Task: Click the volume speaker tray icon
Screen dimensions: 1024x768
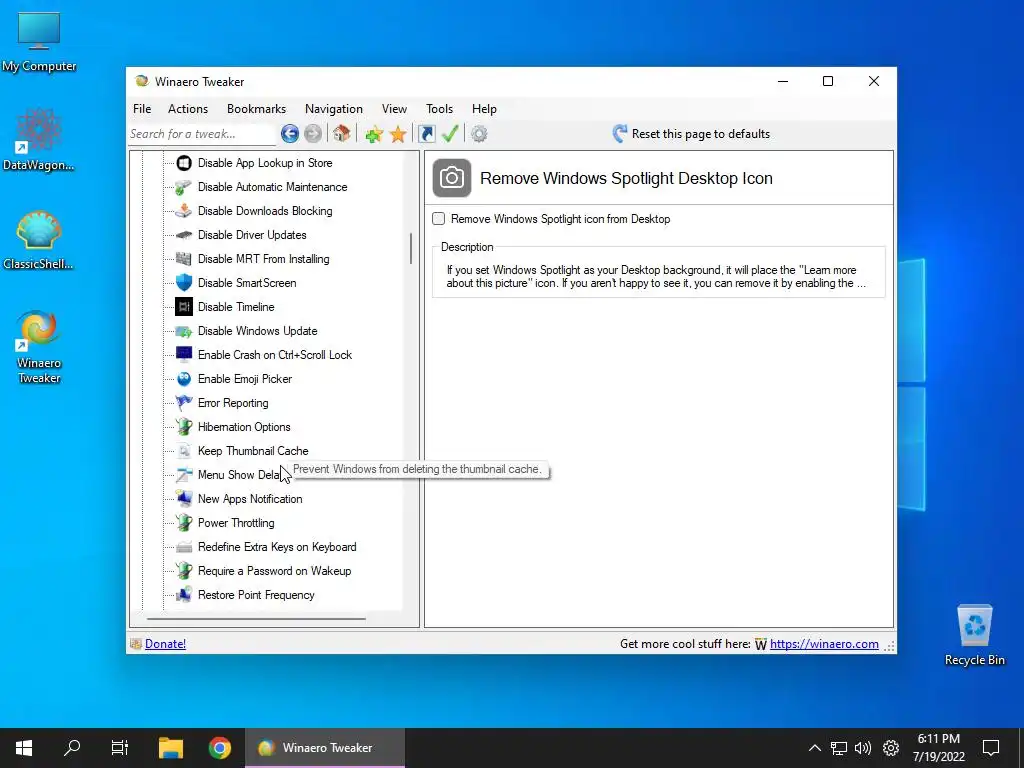Action: pyautogui.click(x=863, y=748)
